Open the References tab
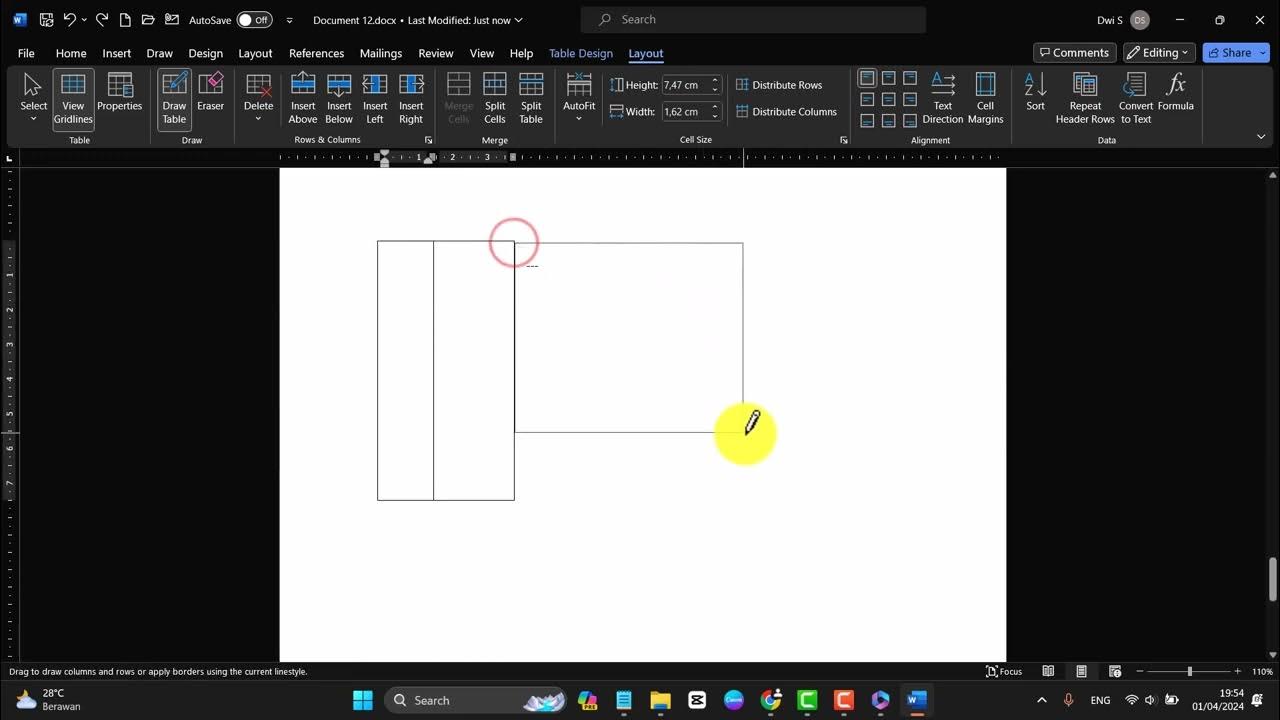Viewport: 1280px width, 720px height. [x=316, y=53]
